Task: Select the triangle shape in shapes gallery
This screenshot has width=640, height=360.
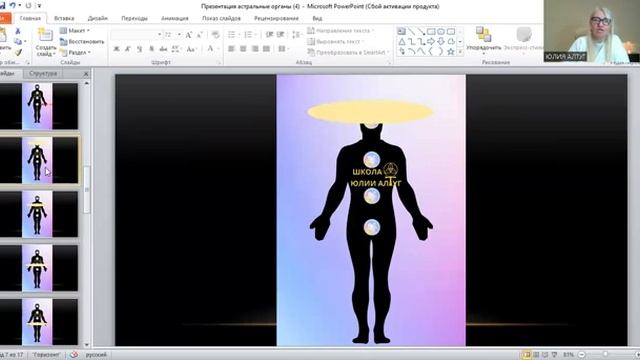Action: (x=402, y=42)
